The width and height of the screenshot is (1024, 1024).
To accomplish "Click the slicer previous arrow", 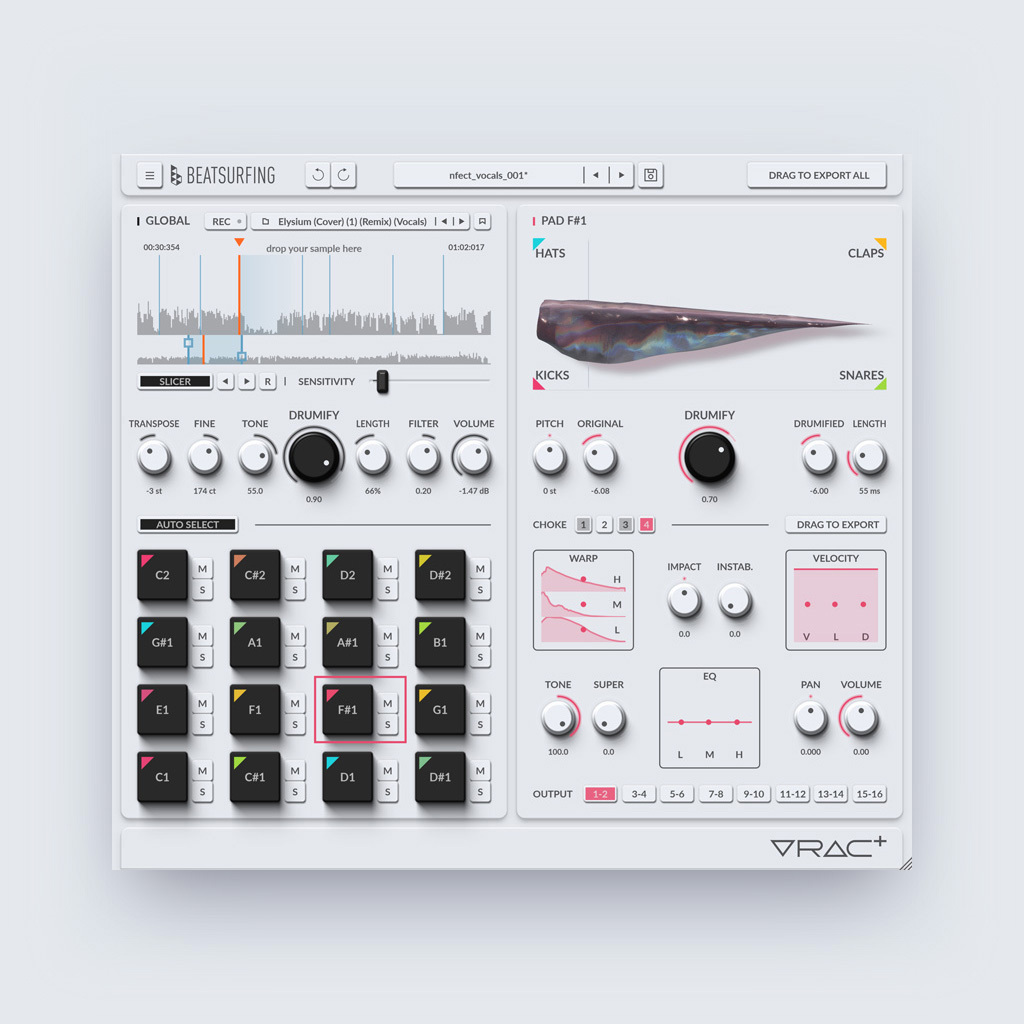I will (225, 381).
